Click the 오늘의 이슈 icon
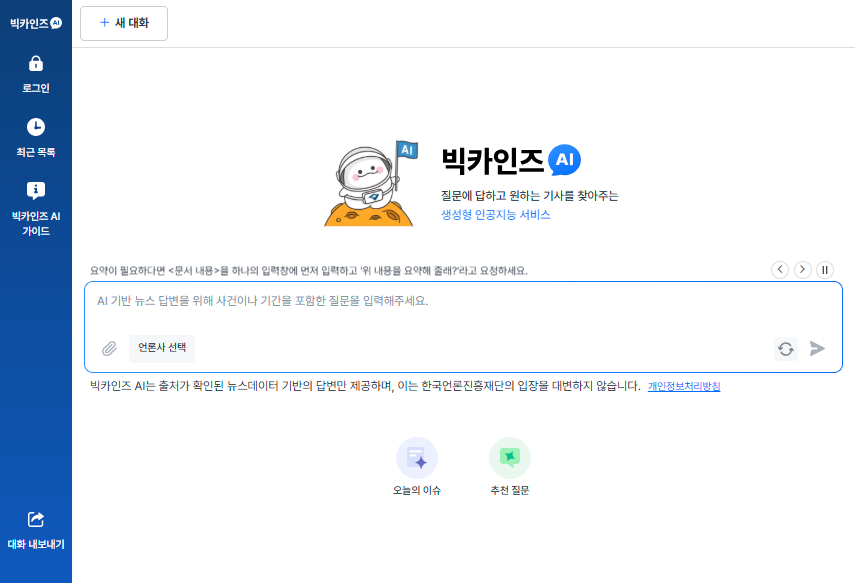 click(417, 458)
